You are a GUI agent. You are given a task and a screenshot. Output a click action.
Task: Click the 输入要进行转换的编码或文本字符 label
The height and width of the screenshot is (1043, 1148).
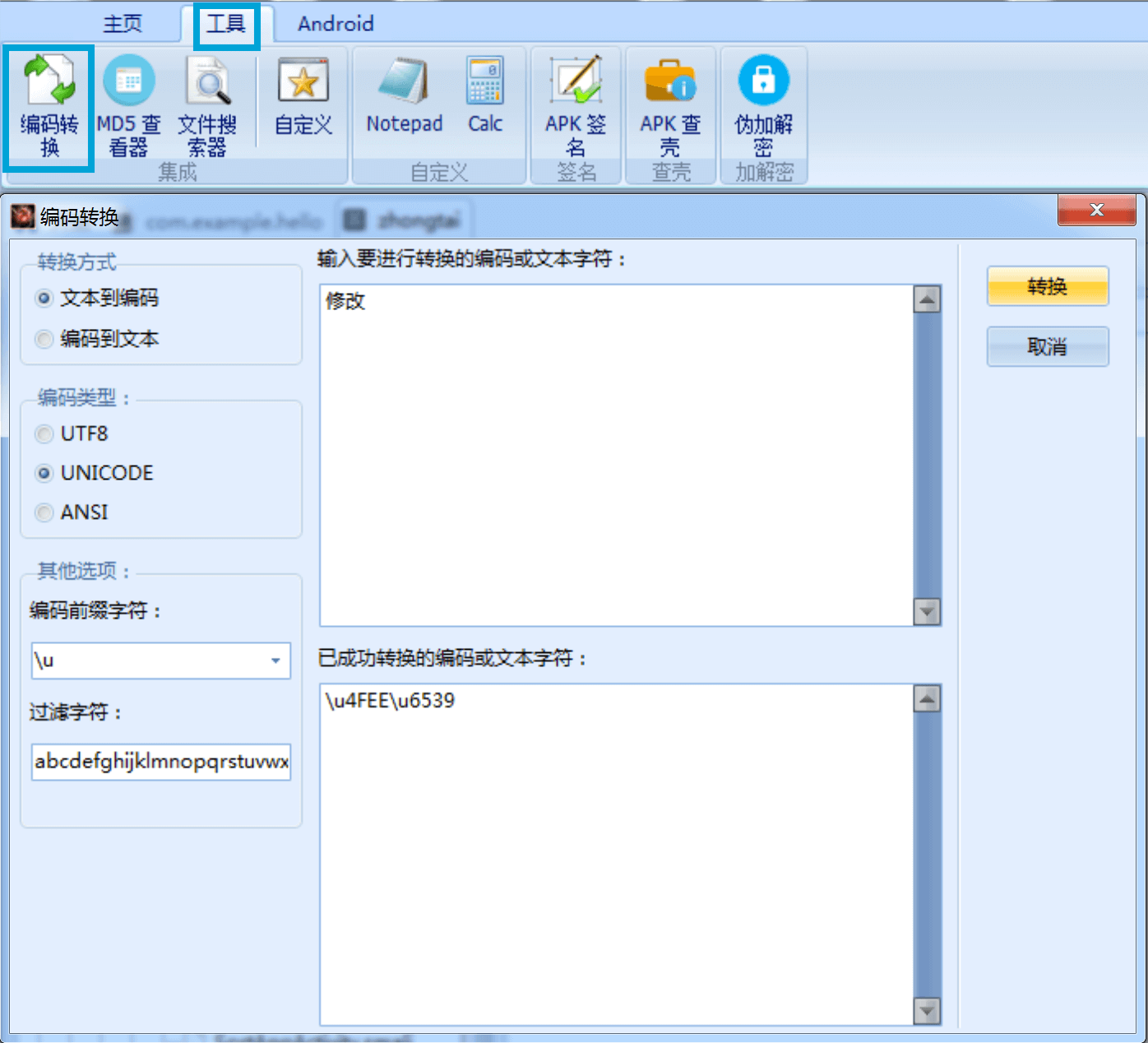pos(473,259)
